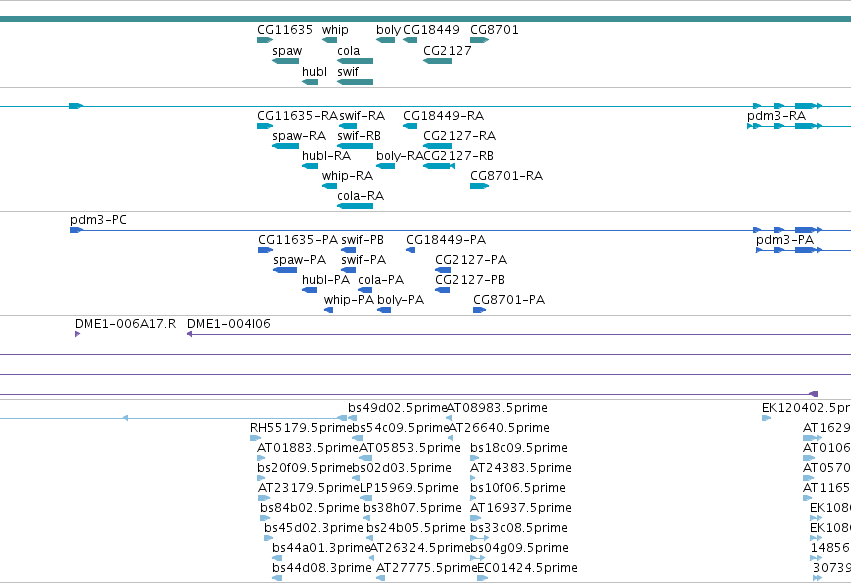Click the boly-RA transcript label
The height and width of the screenshot is (583, 851).
[399, 156]
